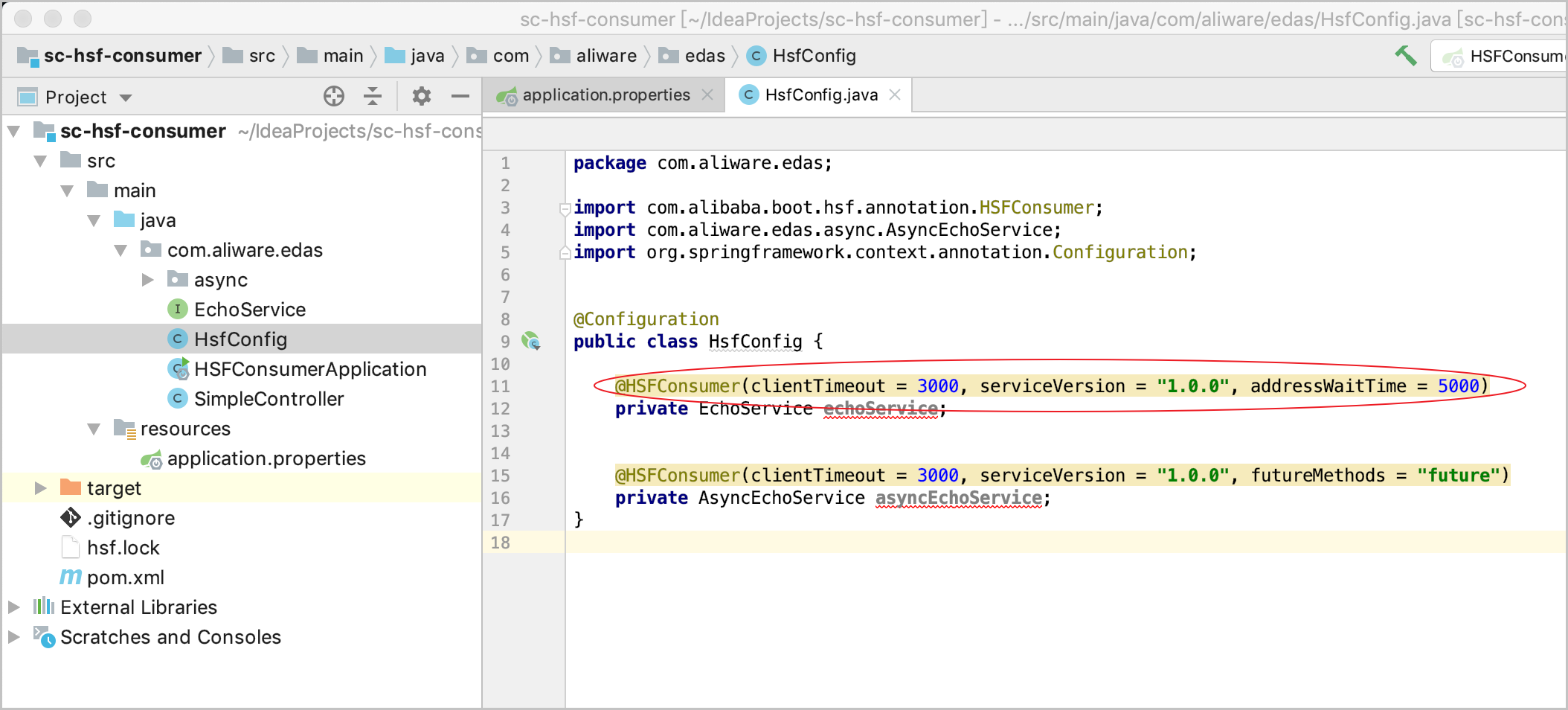Screen dimensions: 1568x710
Task: Close the application.properties tab
Action: [707, 95]
